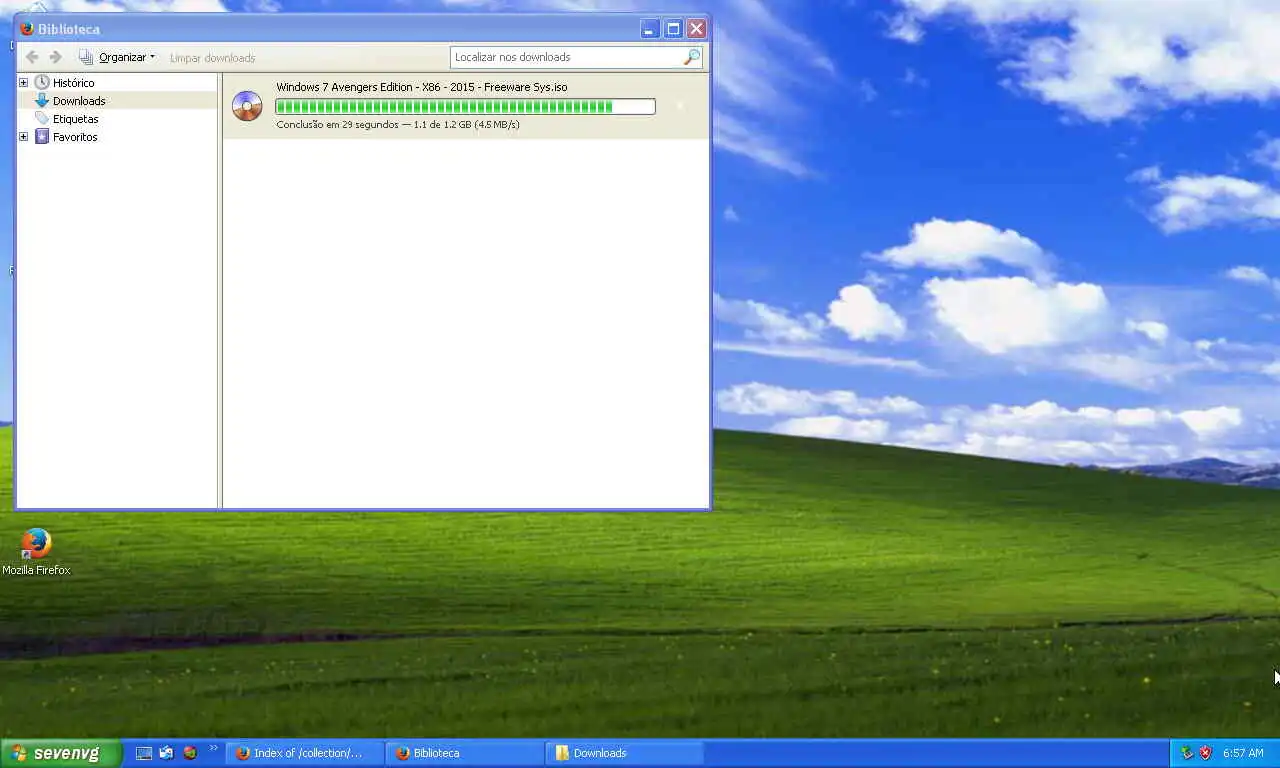Select Histórico in the sidebar
Image resolution: width=1280 pixels, height=768 pixels.
[73, 83]
